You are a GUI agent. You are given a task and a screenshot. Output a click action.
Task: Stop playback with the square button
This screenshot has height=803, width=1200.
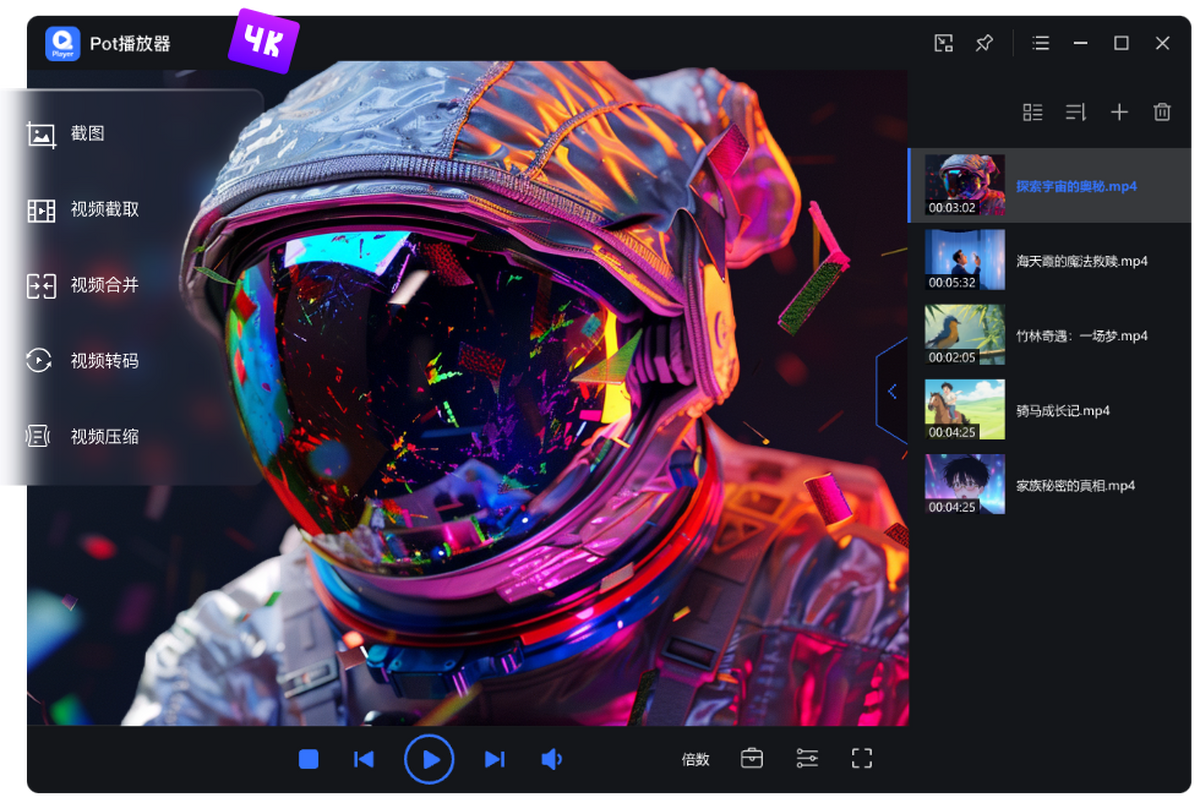pyautogui.click(x=309, y=759)
